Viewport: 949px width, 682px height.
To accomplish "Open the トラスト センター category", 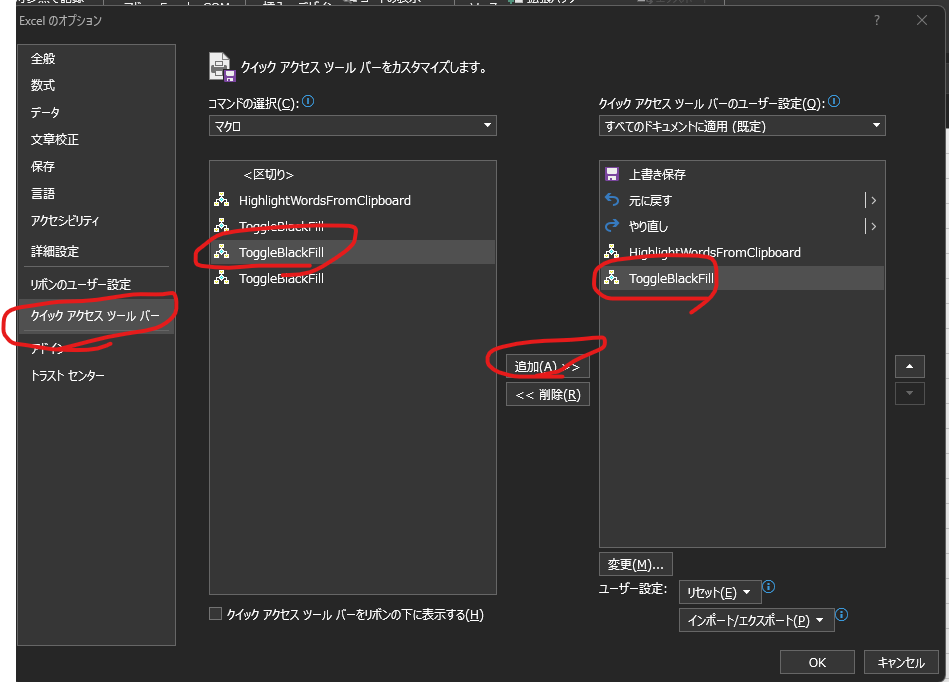I will click(x=67, y=376).
